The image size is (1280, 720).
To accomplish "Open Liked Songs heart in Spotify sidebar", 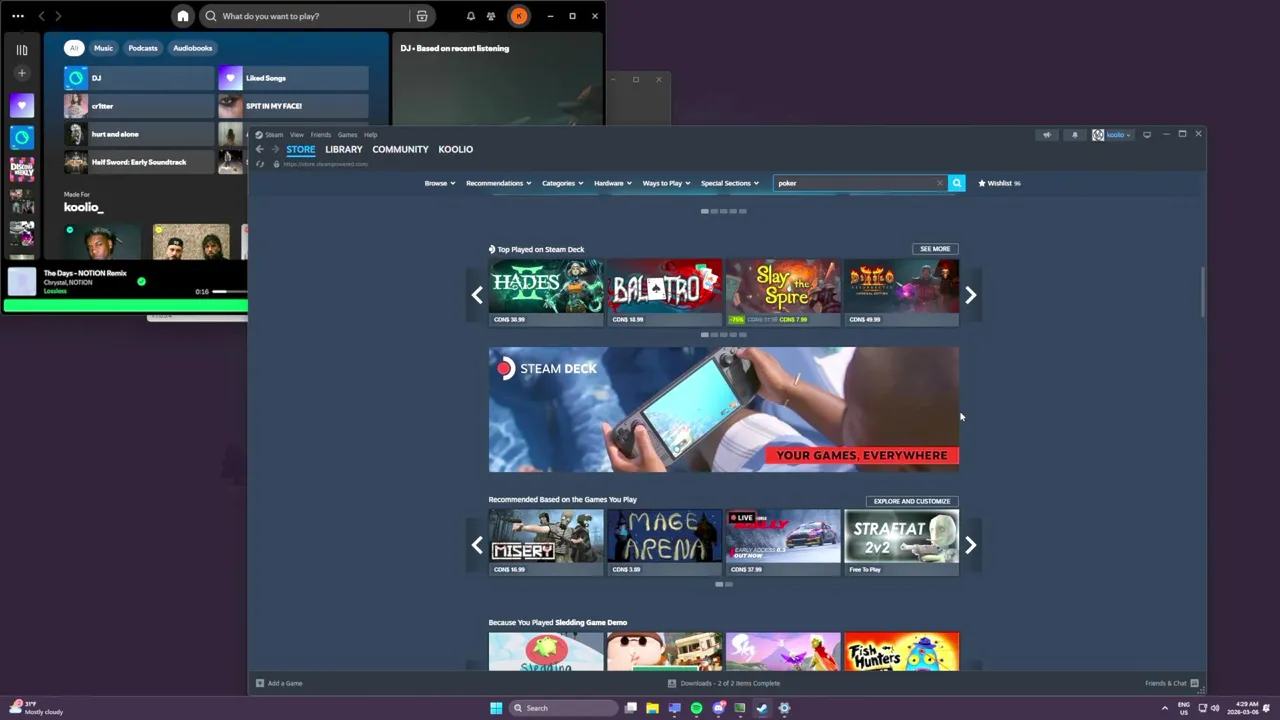I will coord(22,105).
